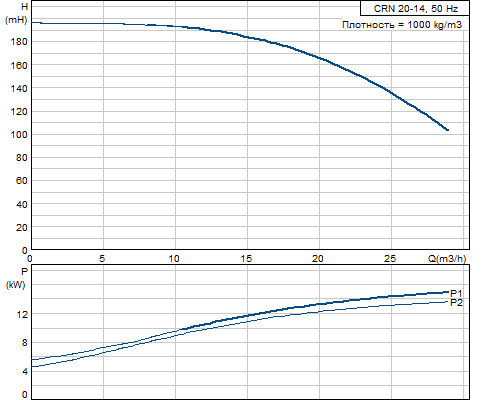Select the Q(m3/h) axis label
Image resolution: width=500 pixels, height=400 pixels.
447,258
